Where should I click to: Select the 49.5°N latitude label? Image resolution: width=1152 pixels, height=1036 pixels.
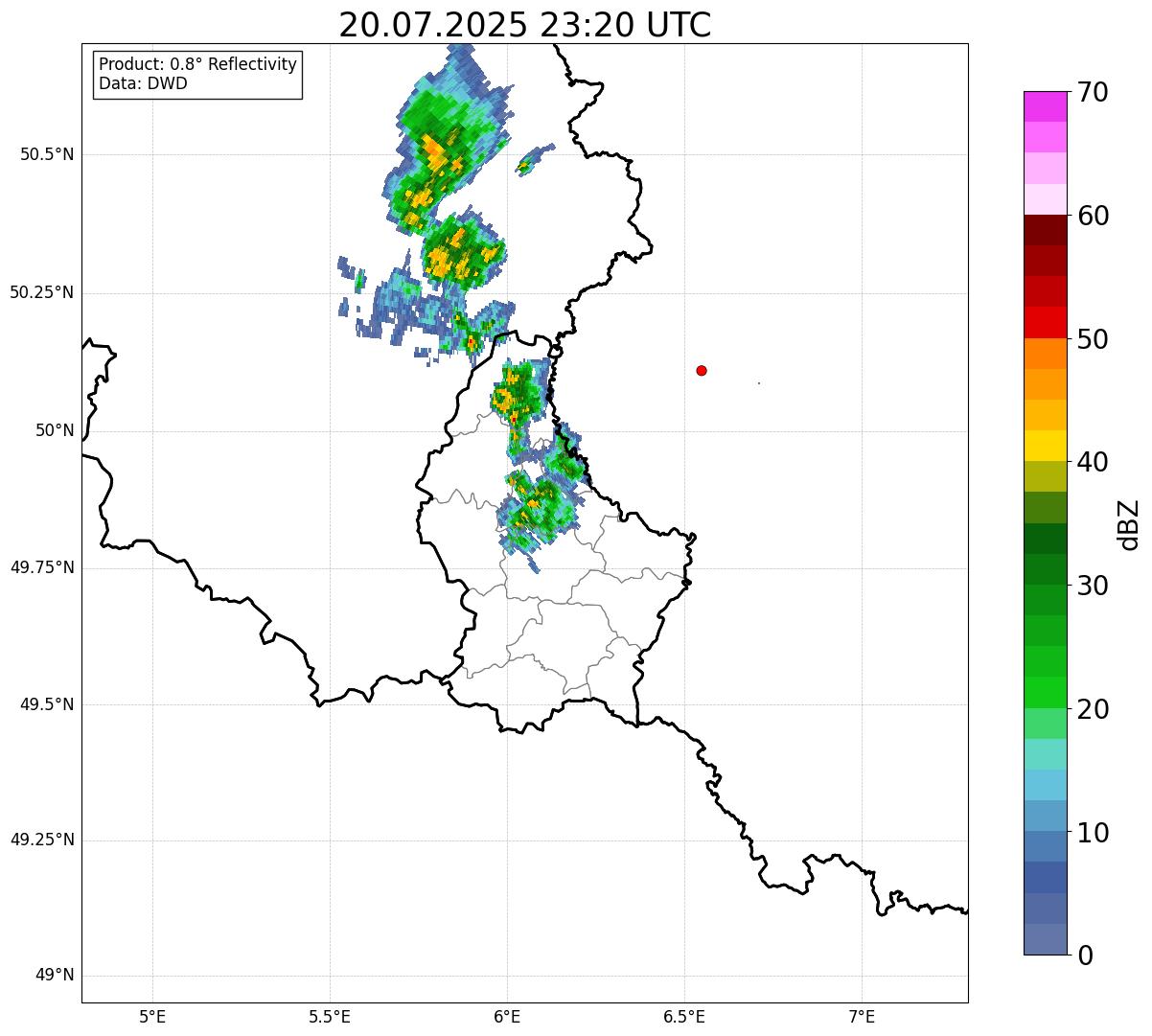47,704
